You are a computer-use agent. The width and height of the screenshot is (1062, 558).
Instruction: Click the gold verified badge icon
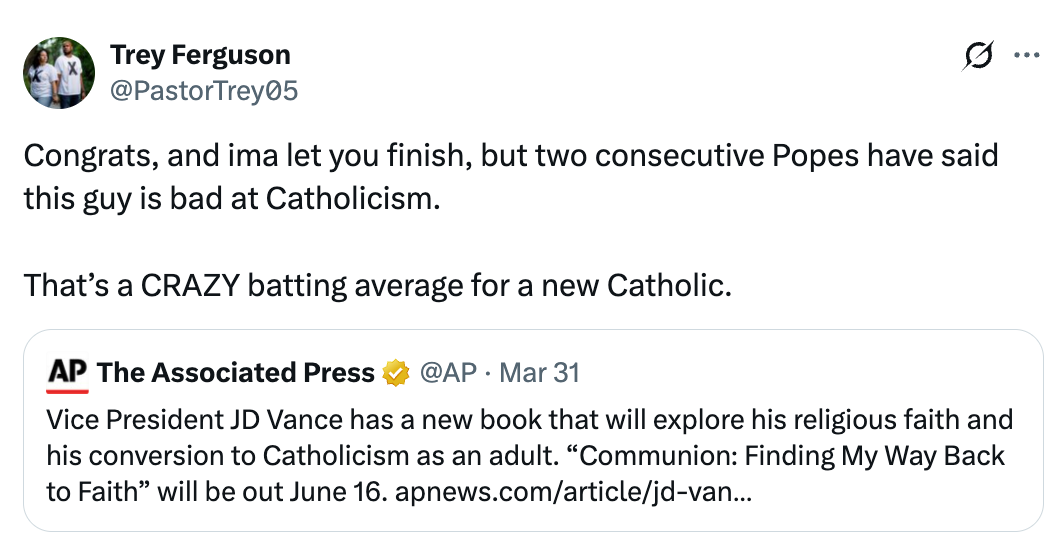[396, 374]
